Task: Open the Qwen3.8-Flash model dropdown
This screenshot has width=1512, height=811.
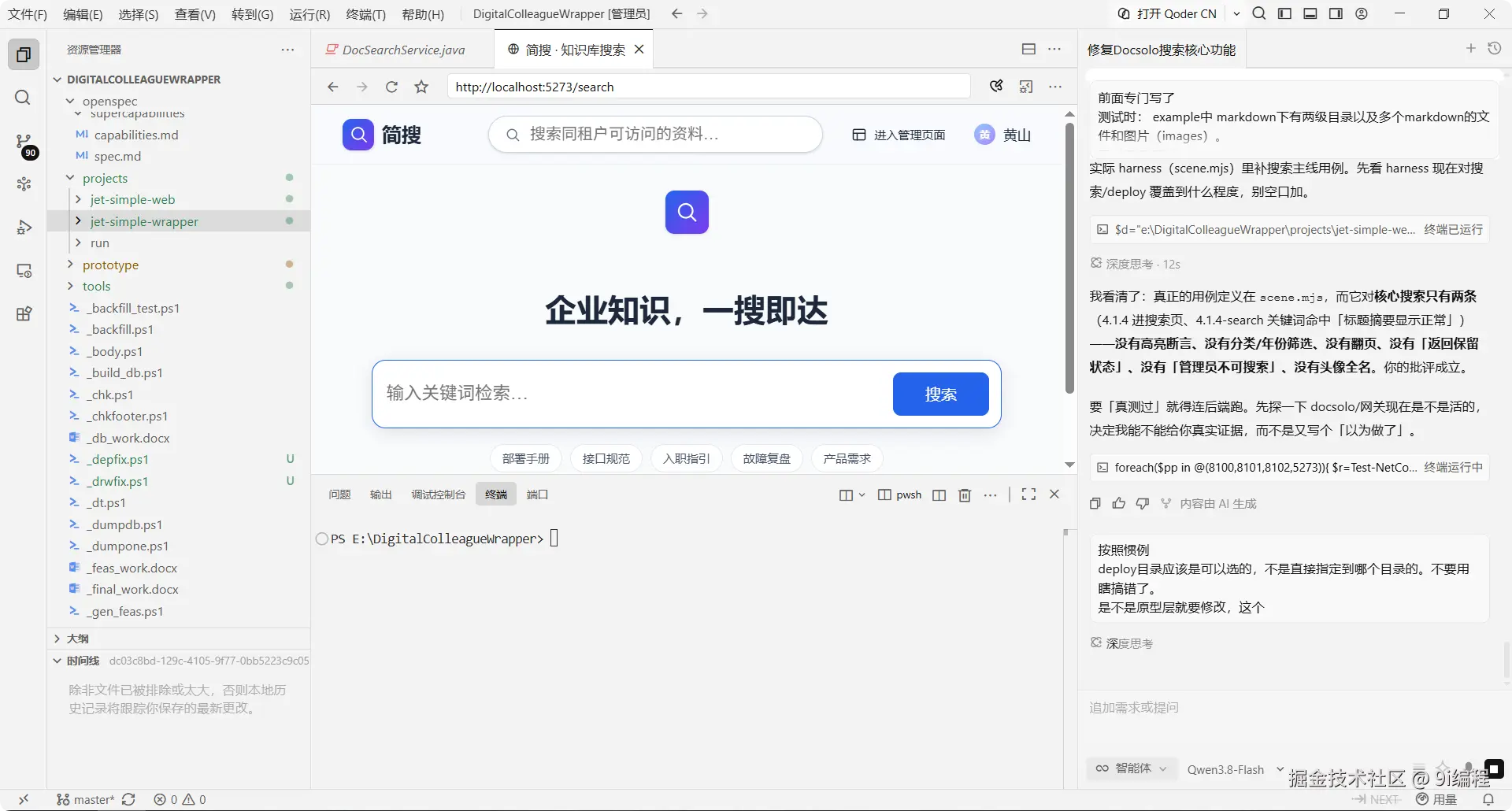Action: [x=1235, y=769]
